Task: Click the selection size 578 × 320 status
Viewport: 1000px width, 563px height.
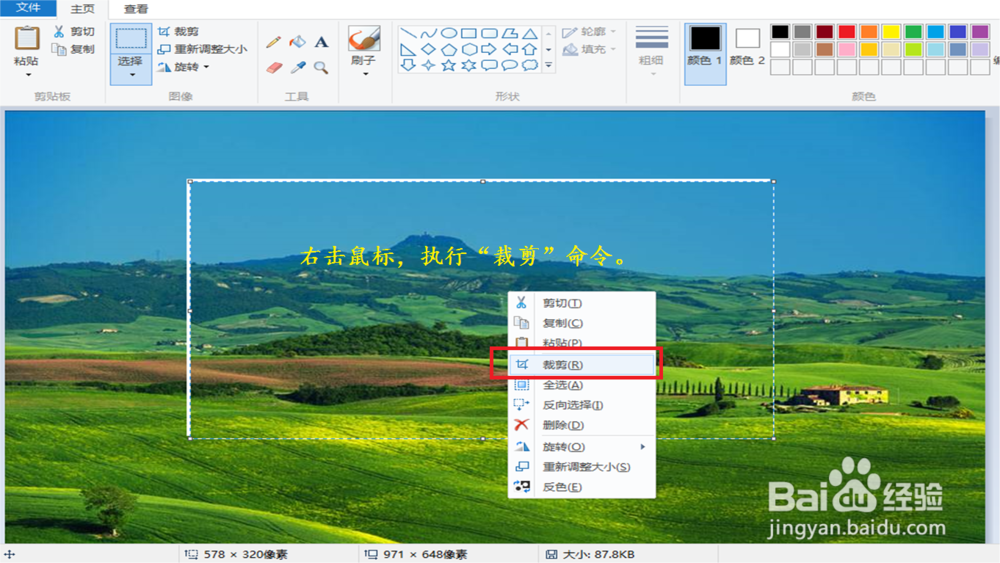Action: [236, 554]
